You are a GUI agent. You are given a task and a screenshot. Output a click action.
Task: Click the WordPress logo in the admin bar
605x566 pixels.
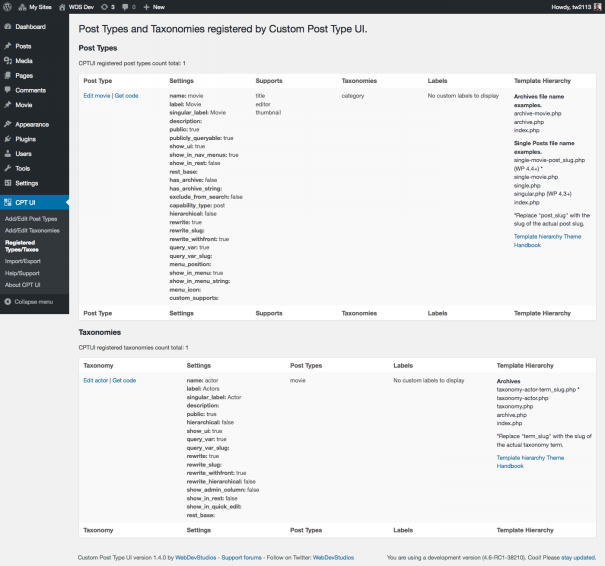[x=8, y=6]
